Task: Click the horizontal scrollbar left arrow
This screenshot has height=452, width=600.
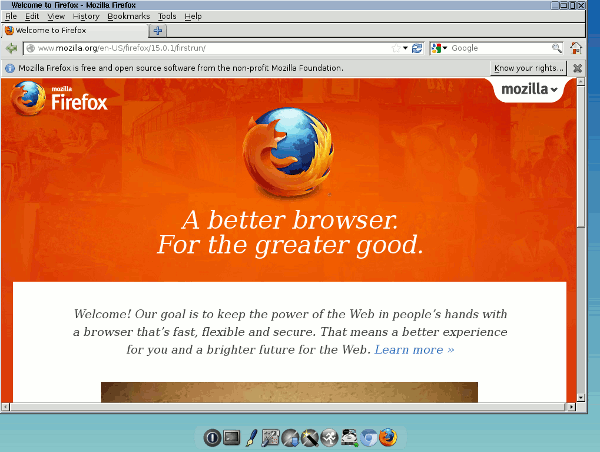Action: (x=5, y=407)
